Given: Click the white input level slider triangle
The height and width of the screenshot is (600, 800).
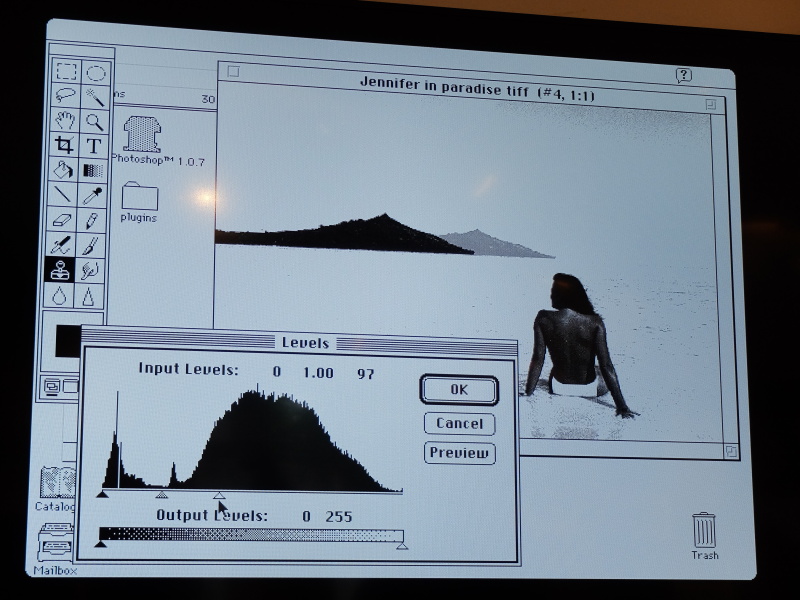Looking at the screenshot, I should pos(219,495).
